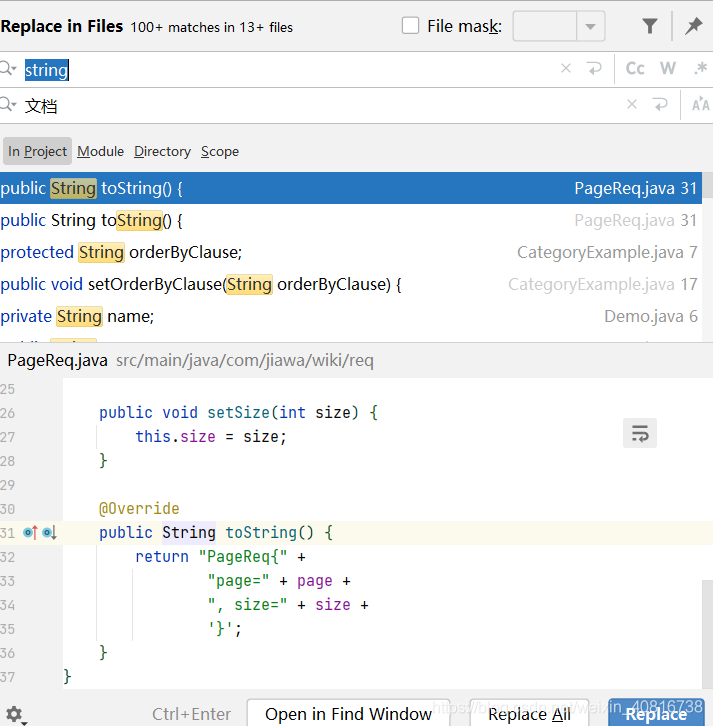This screenshot has height=726, width=713.
Task: Click the 'return "PageReq{"' code line
Action: coord(220,557)
